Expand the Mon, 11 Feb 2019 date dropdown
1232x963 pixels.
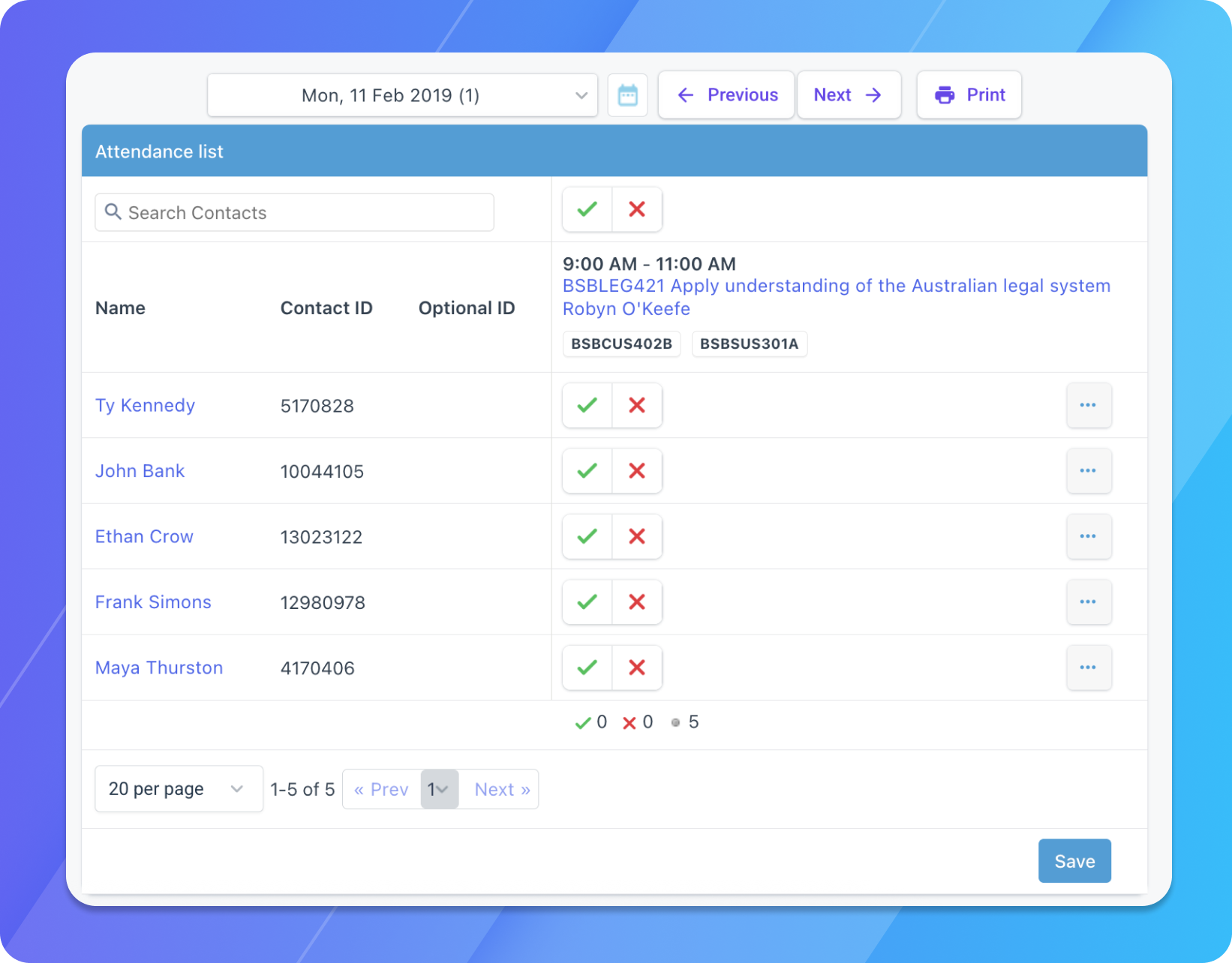402,95
